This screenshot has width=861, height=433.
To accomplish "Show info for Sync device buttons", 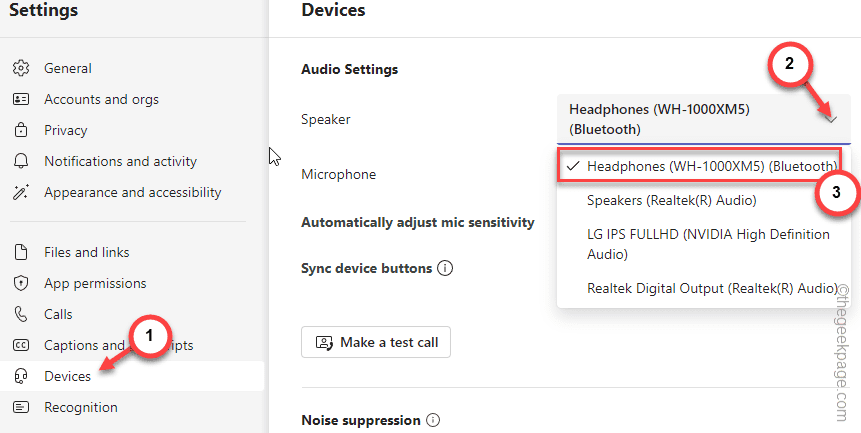I will [445, 269].
